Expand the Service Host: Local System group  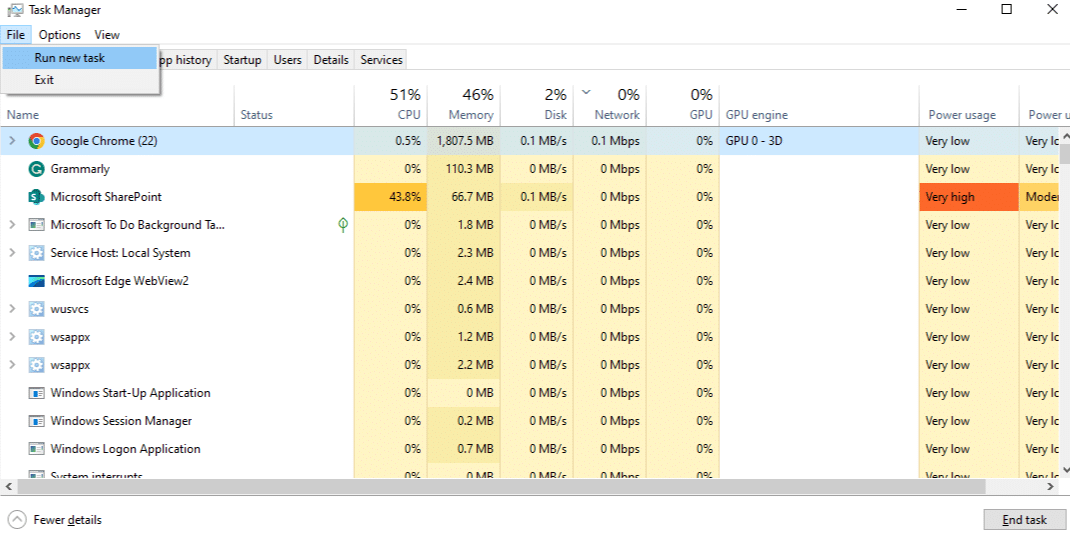[x=12, y=252]
